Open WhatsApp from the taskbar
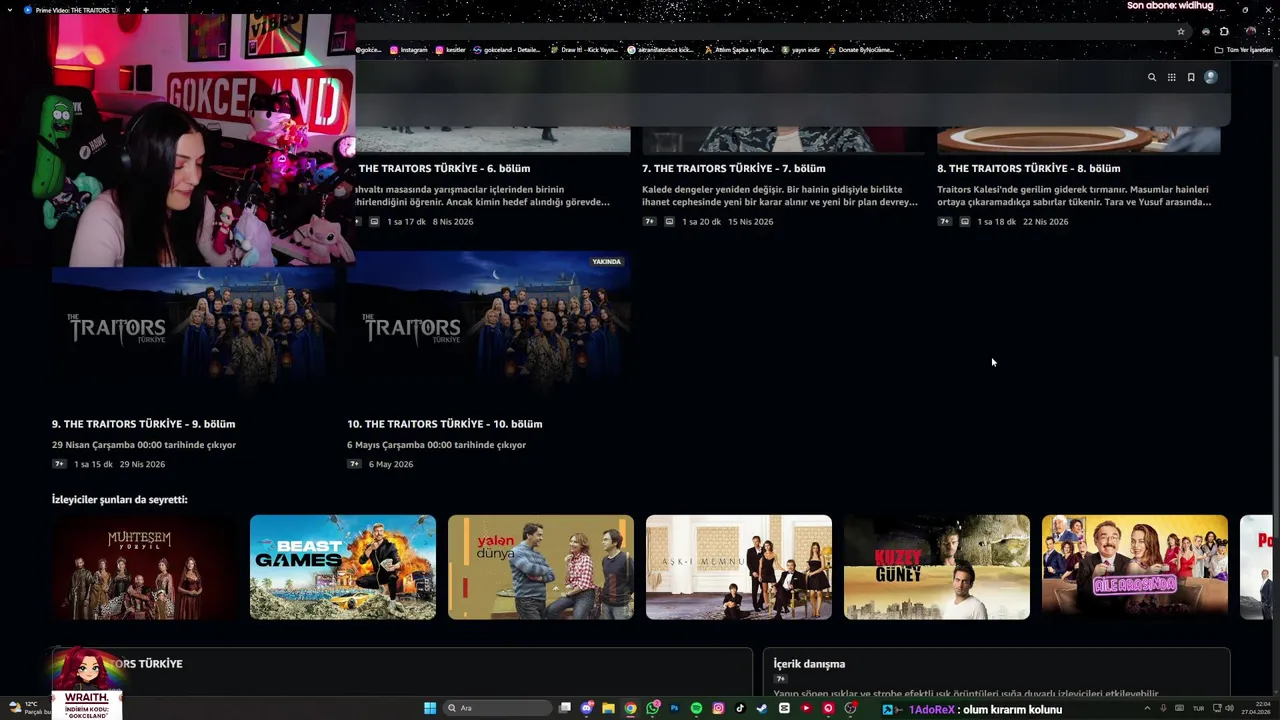Image resolution: width=1280 pixels, height=720 pixels. tap(652, 708)
